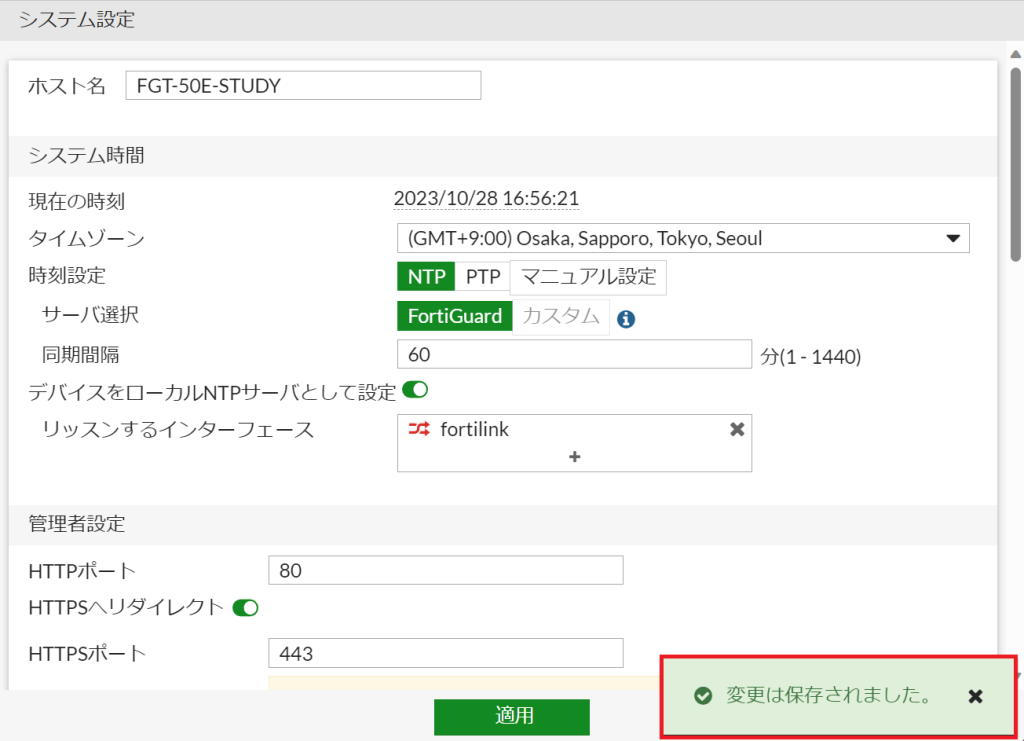The width and height of the screenshot is (1024, 741).
Task: Click the ホスト名 text field
Action: click(303, 86)
